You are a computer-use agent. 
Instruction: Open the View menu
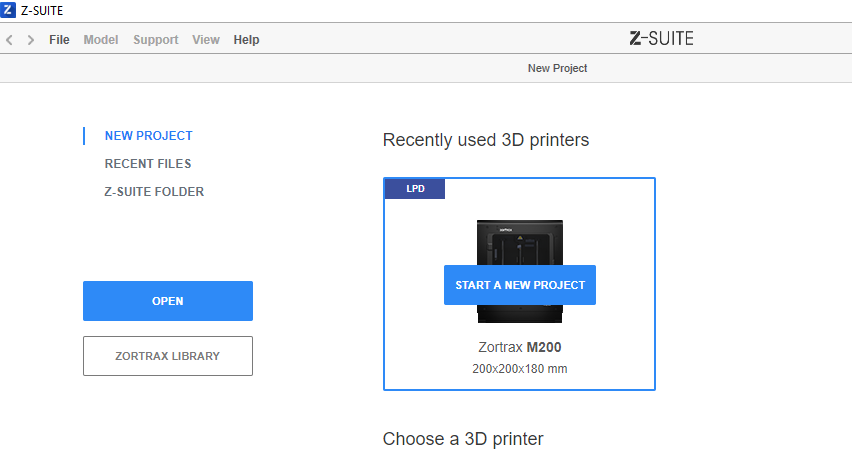pos(206,40)
